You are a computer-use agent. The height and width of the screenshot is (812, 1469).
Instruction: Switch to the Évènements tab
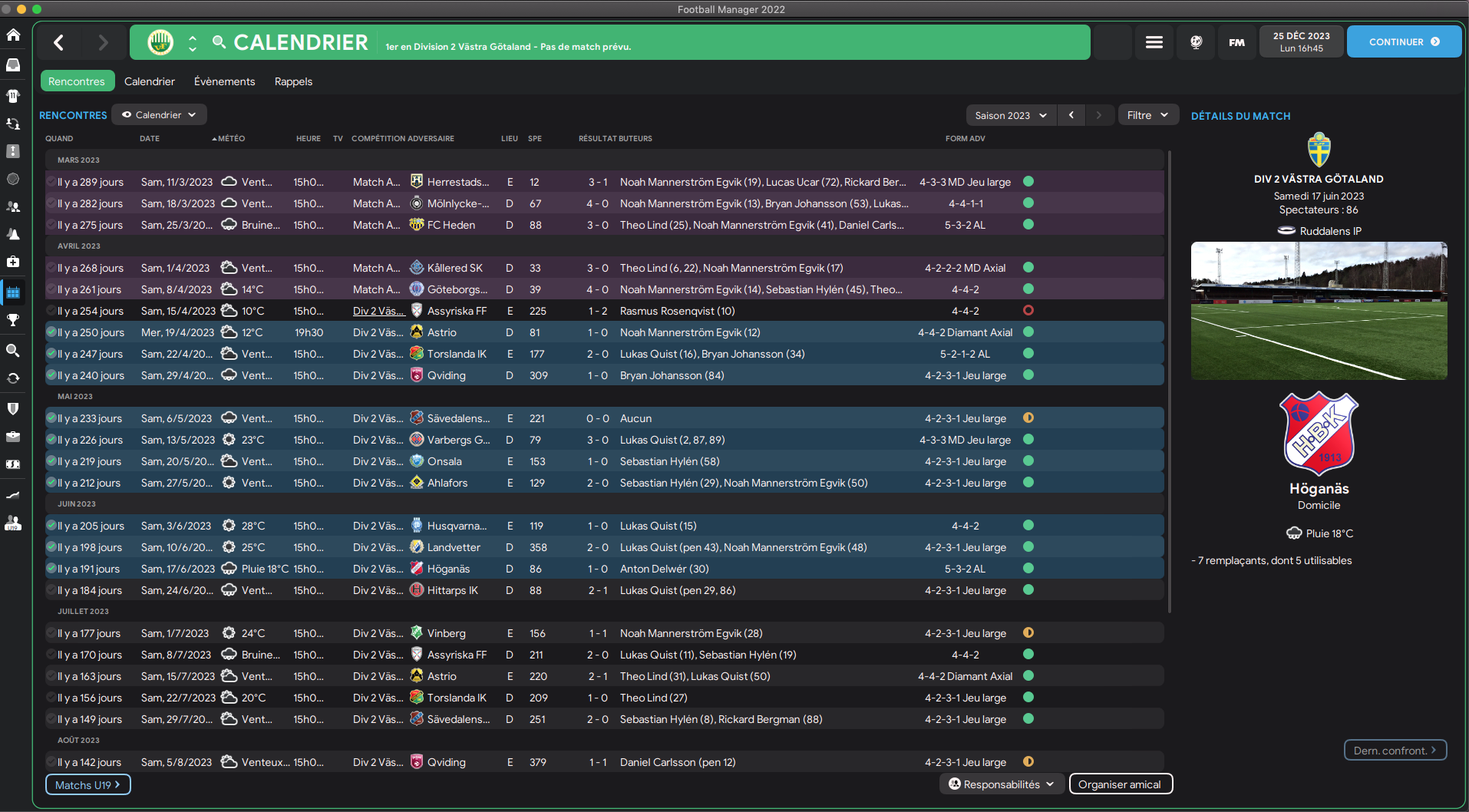tap(224, 81)
